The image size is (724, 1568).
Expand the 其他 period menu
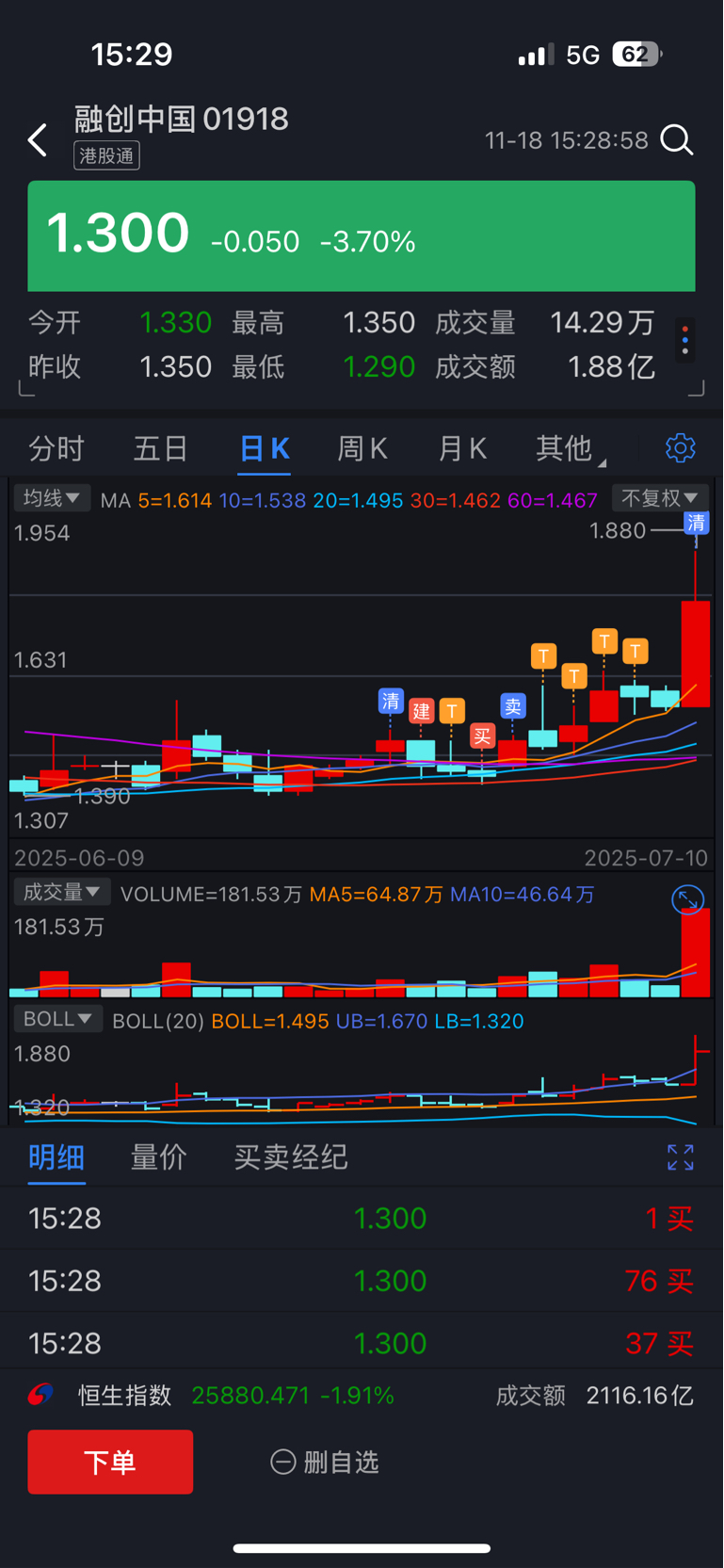click(571, 448)
